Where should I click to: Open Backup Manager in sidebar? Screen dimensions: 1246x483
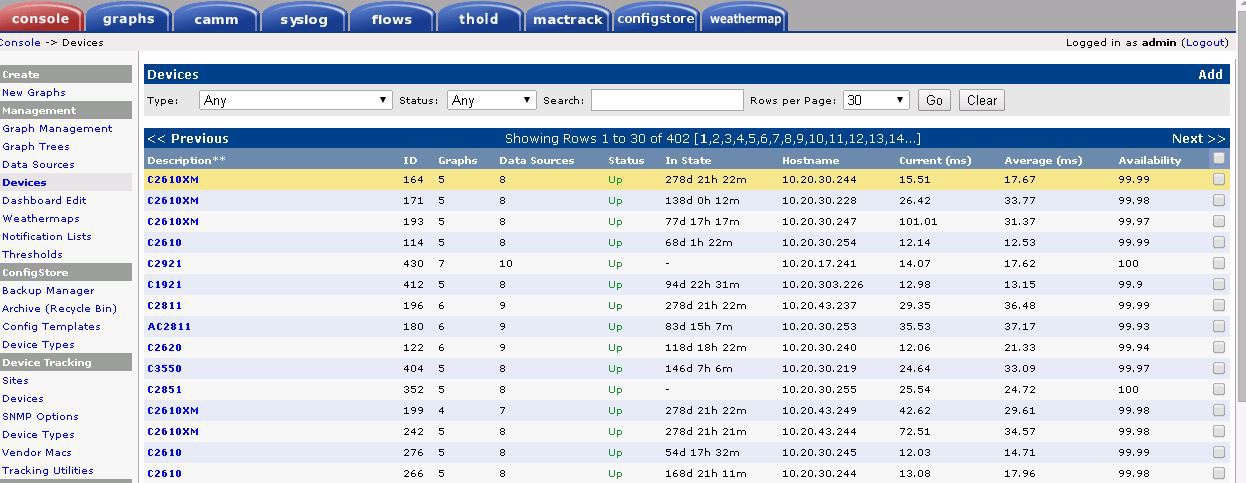click(x=48, y=290)
